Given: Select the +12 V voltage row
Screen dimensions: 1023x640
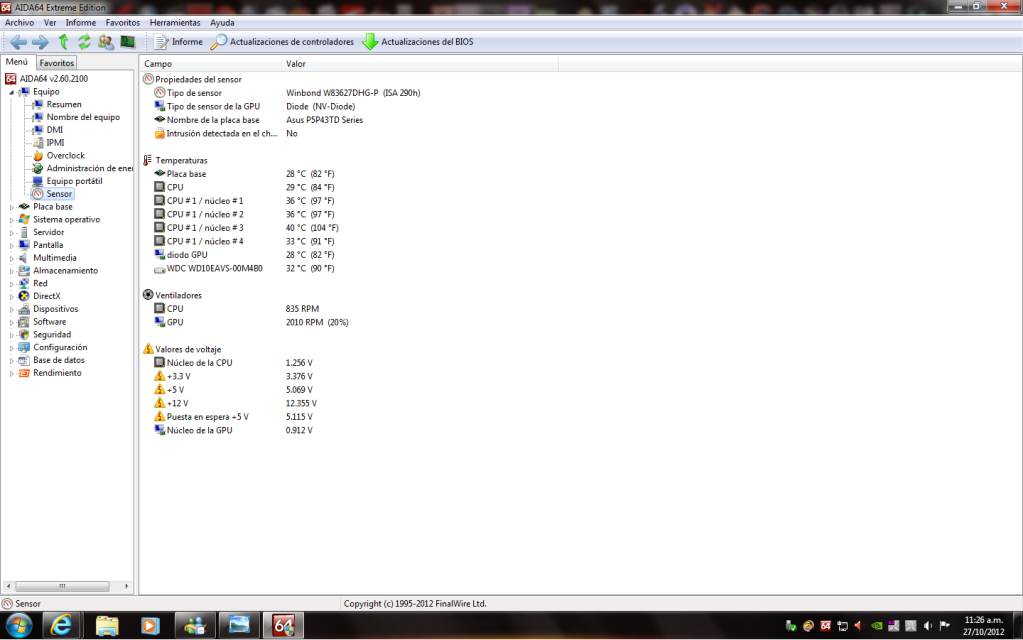Looking at the screenshot, I should [236, 404].
